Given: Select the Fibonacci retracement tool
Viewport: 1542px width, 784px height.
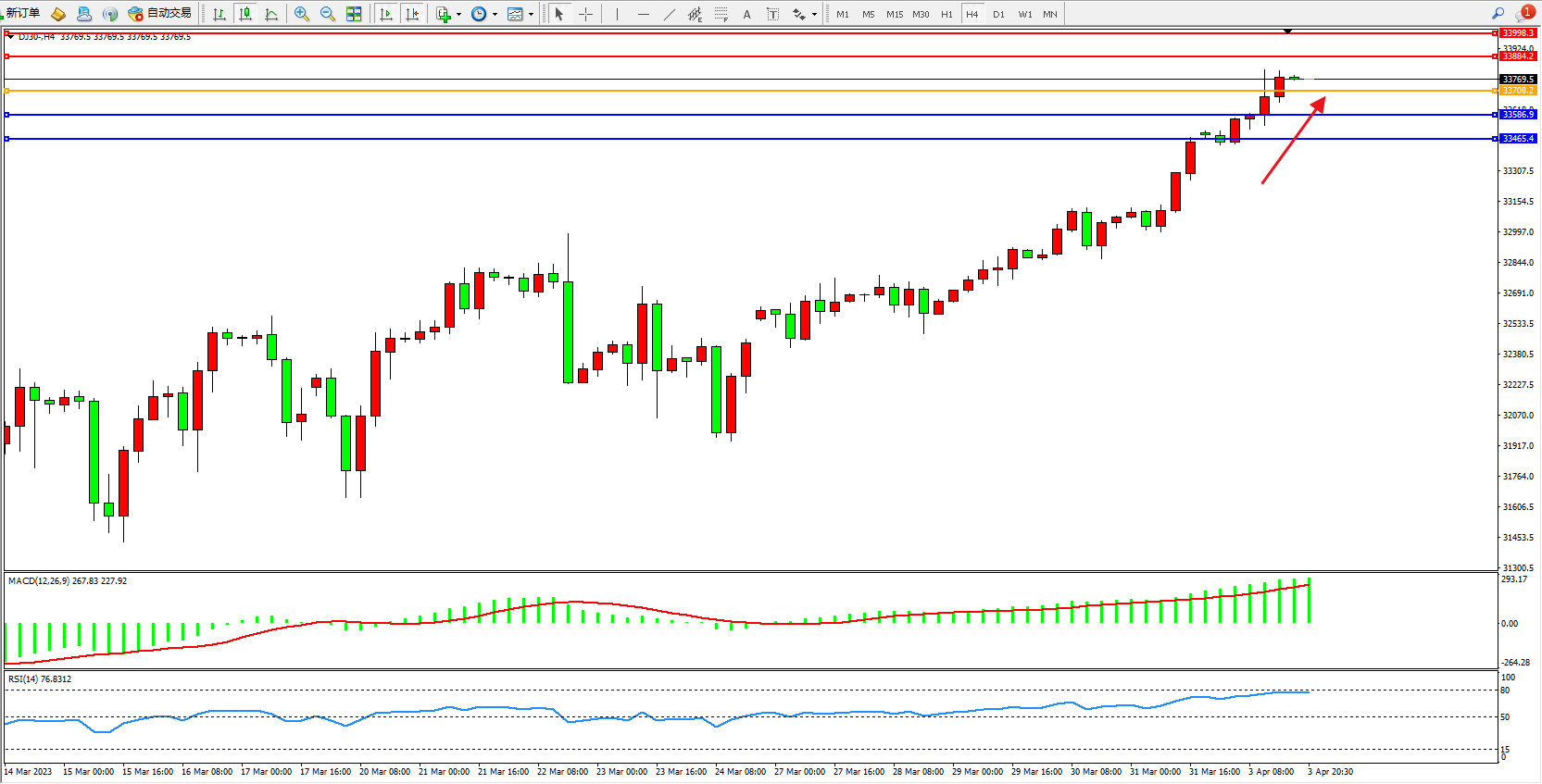Looking at the screenshot, I should coord(721,14).
